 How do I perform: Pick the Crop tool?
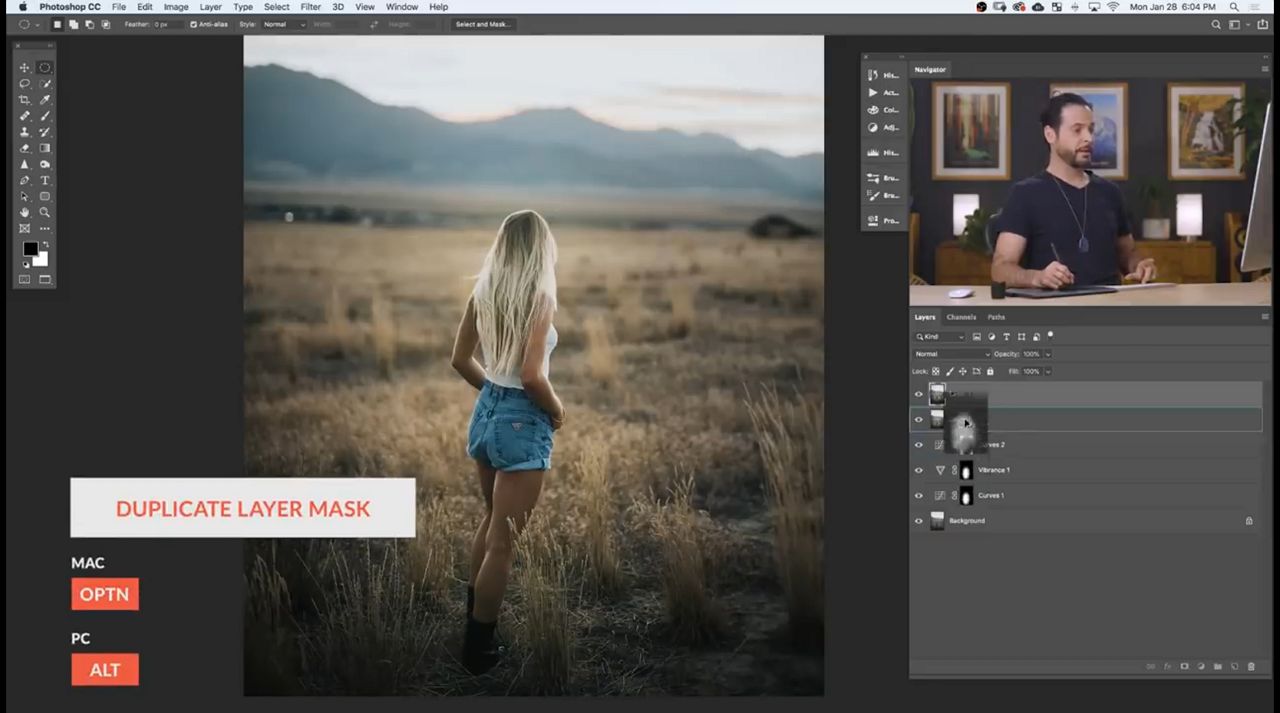tap(25, 100)
